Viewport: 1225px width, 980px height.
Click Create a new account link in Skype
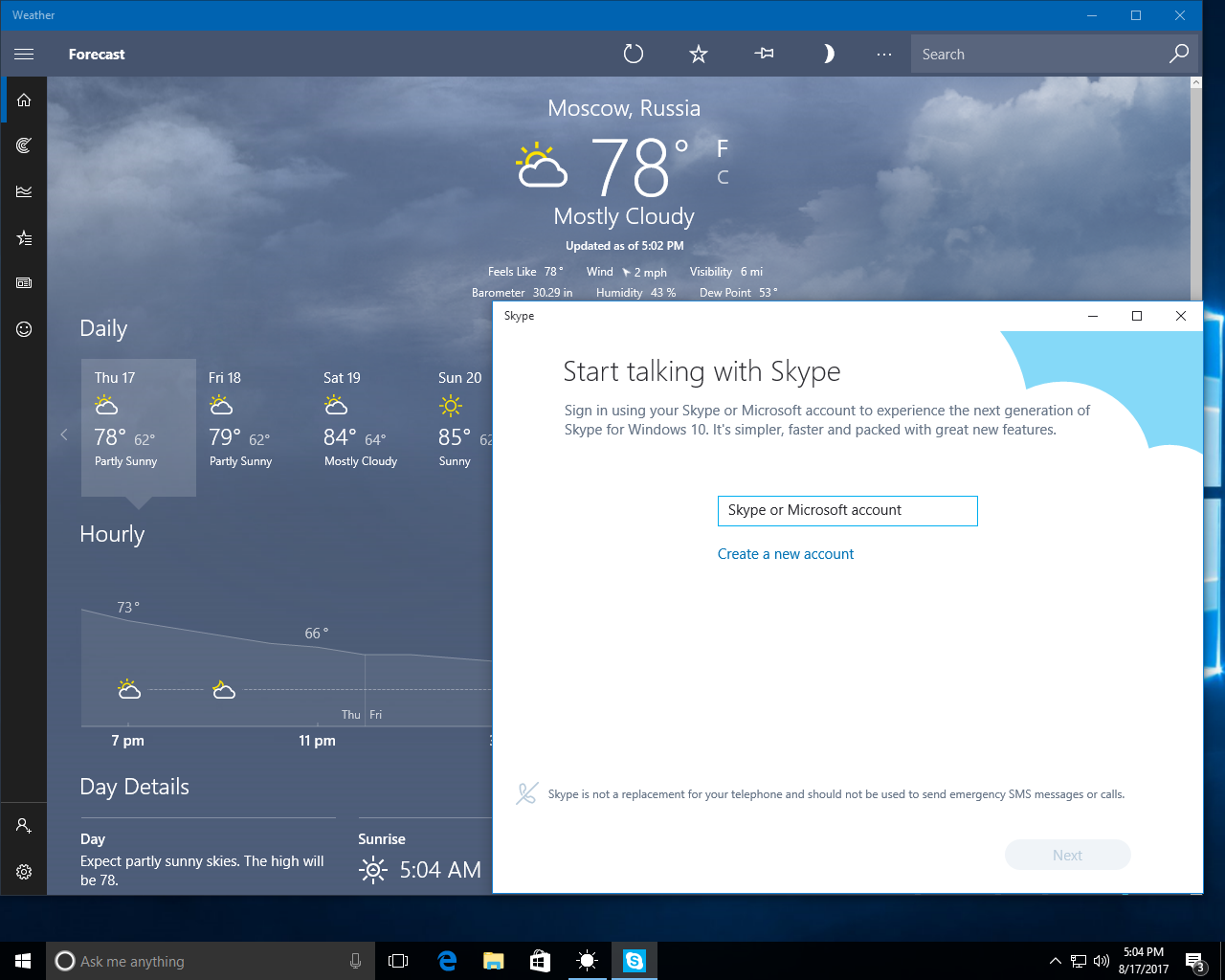[x=786, y=554]
